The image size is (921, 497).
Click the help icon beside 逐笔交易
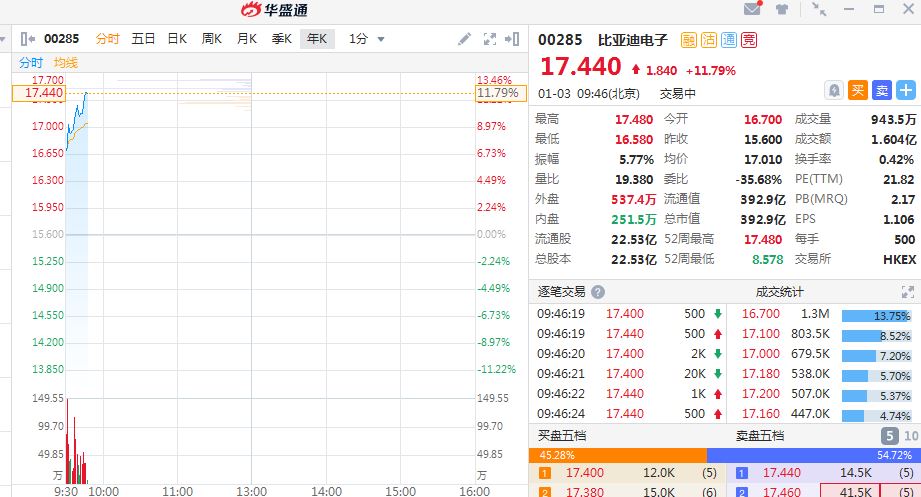598,292
